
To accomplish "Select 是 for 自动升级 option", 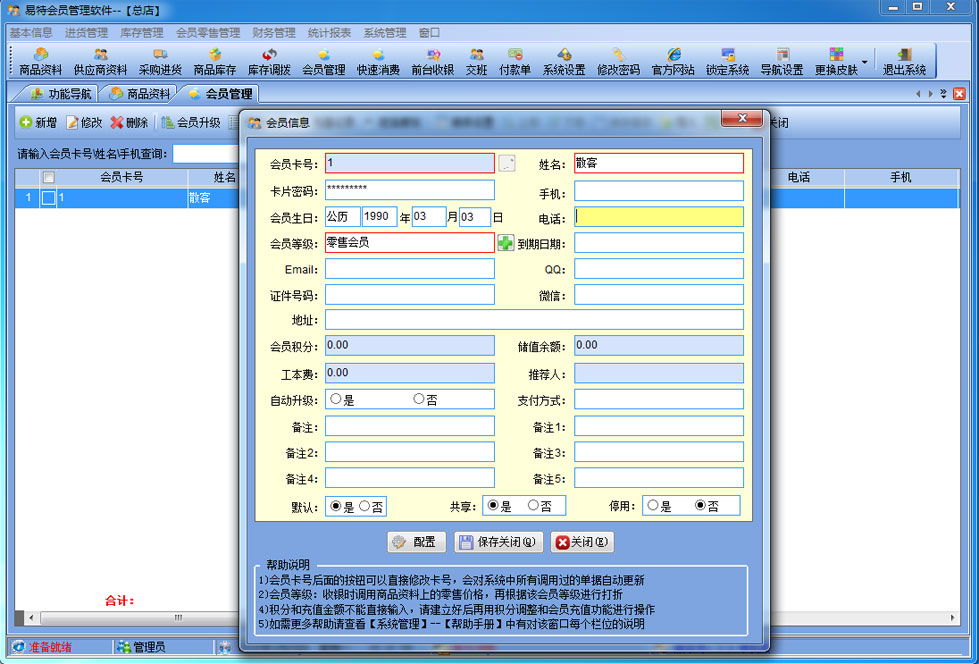I will (x=335, y=400).
